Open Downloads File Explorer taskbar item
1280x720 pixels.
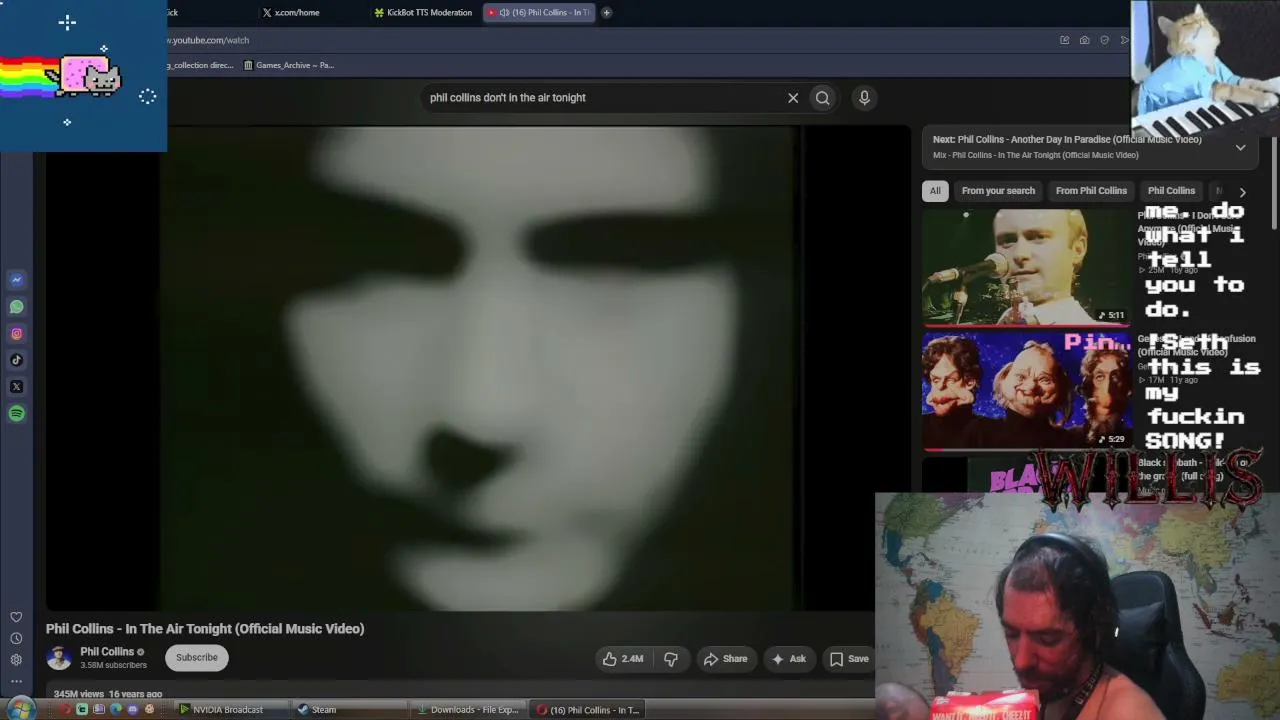coord(468,710)
